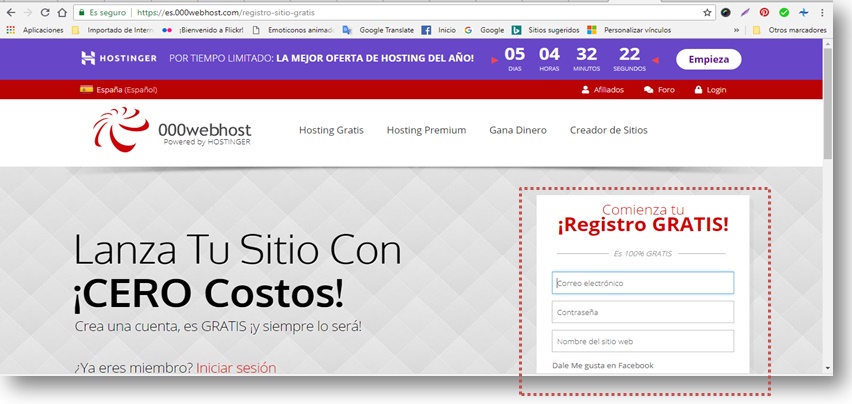Image resolution: width=852 pixels, height=404 pixels.
Task: Open the Google Translate bookmark
Action: tap(378, 30)
